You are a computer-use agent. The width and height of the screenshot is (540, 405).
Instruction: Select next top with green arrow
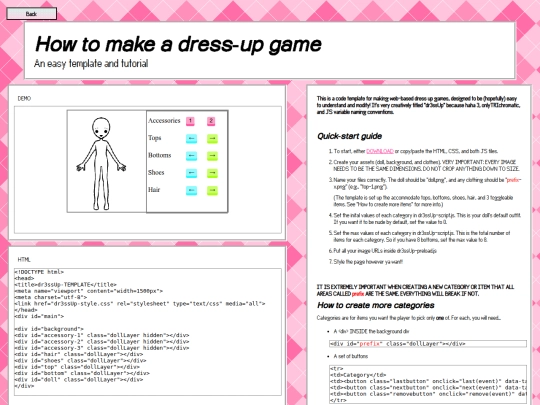(212, 139)
